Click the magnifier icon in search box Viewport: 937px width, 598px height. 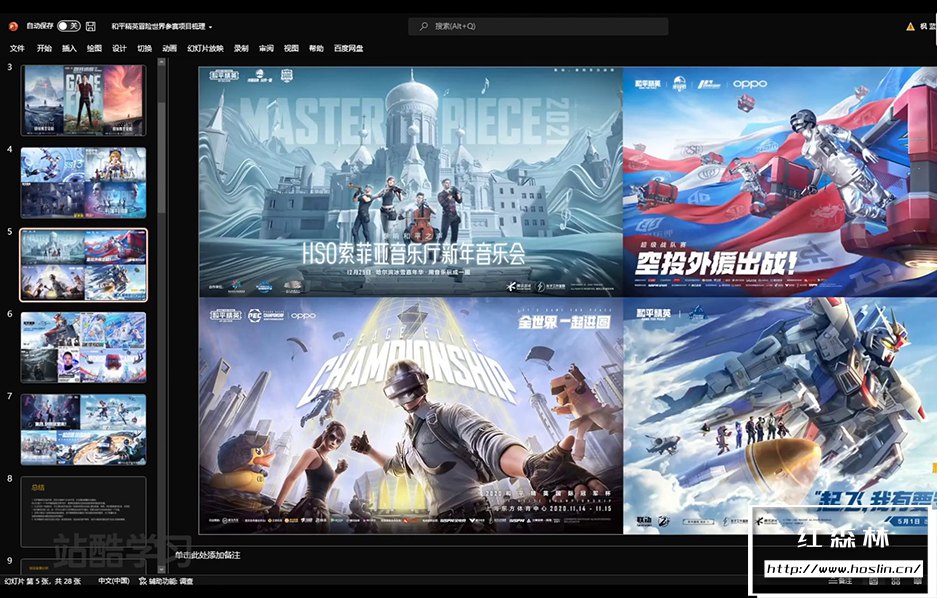pos(424,26)
